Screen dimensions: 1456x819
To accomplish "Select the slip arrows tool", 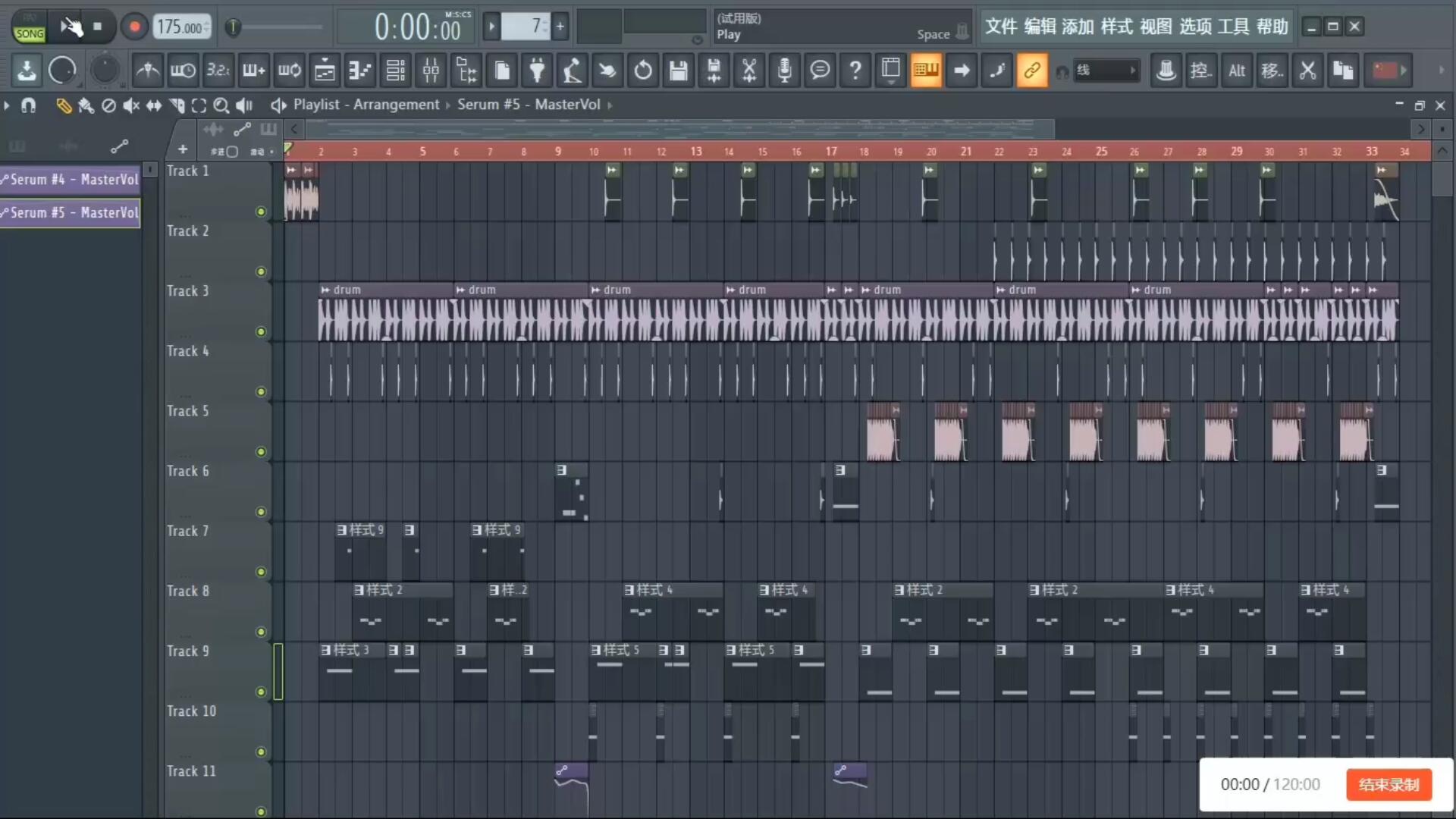I will point(153,105).
